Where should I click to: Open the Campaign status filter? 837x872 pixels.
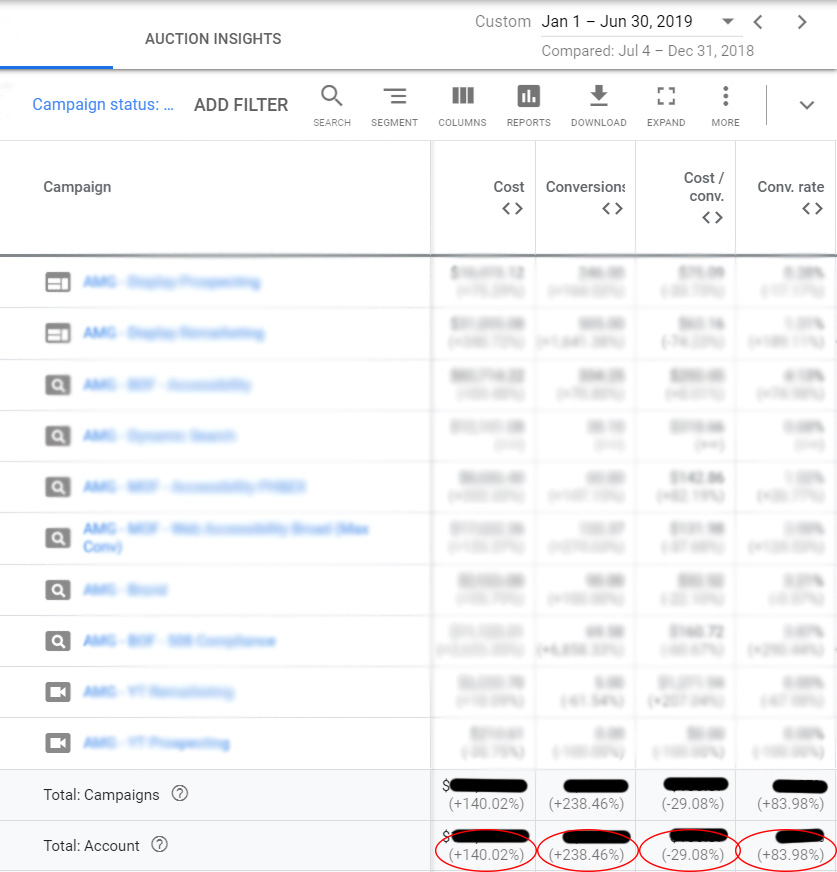(103, 105)
